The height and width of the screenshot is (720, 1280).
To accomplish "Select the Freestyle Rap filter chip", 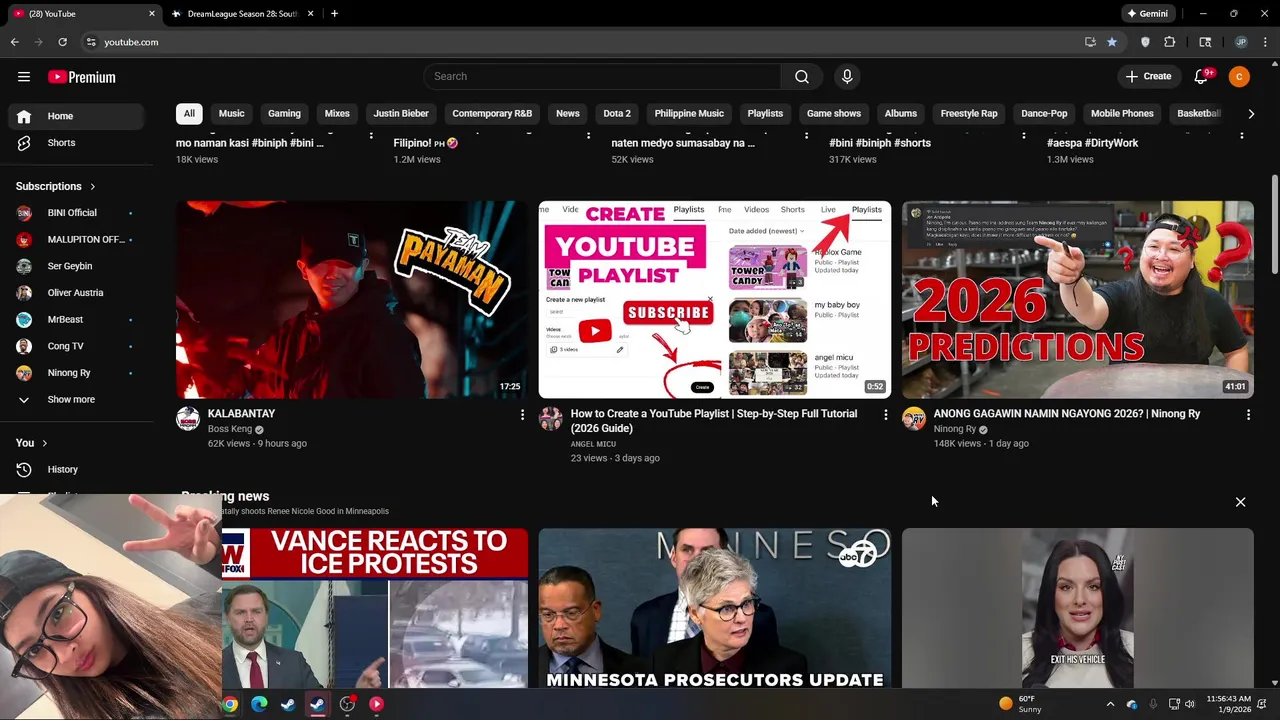I will coord(969,114).
